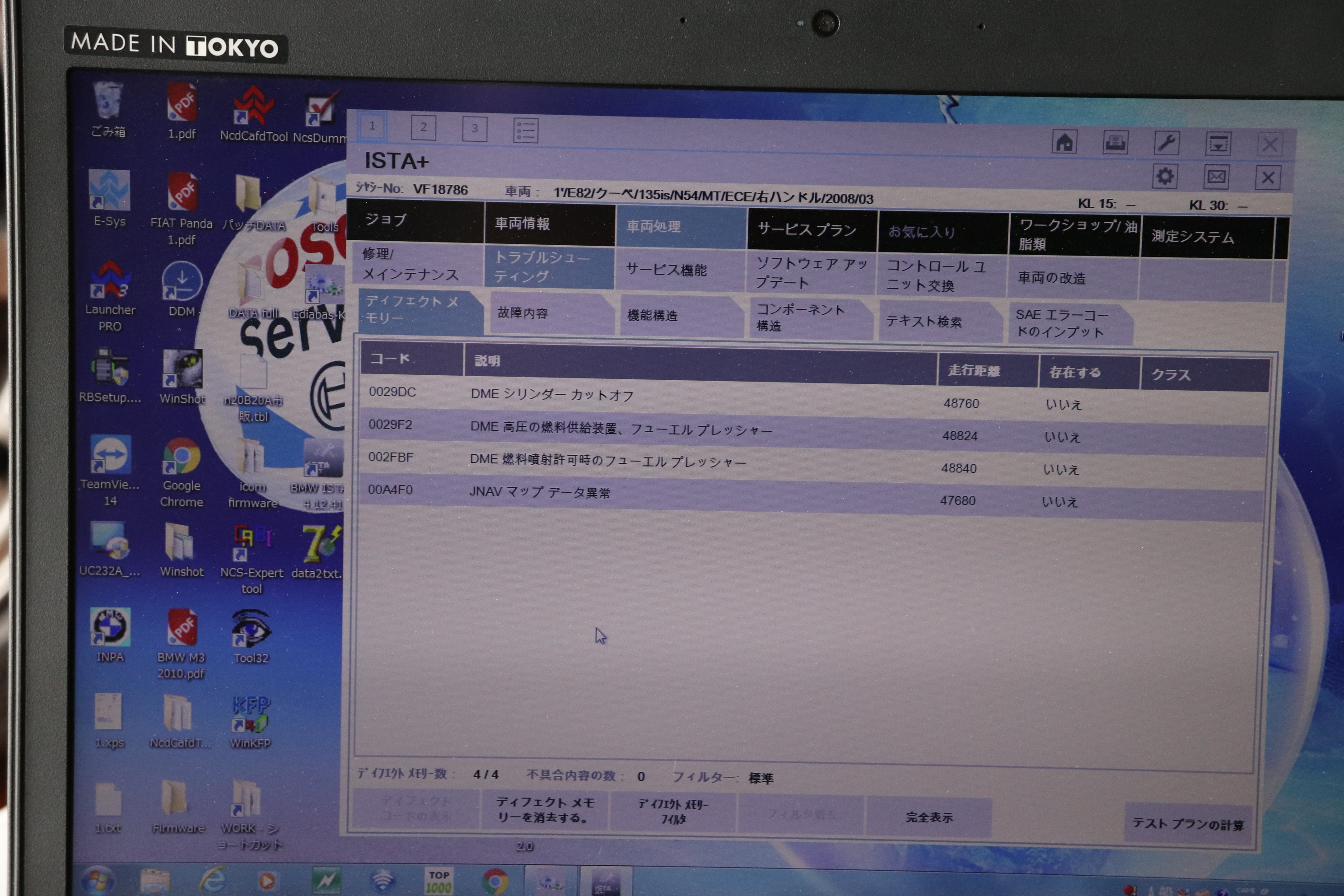Click ディフェクト メモリーを消去する button
Viewport: 1344px width, 896px height.
point(545,810)
